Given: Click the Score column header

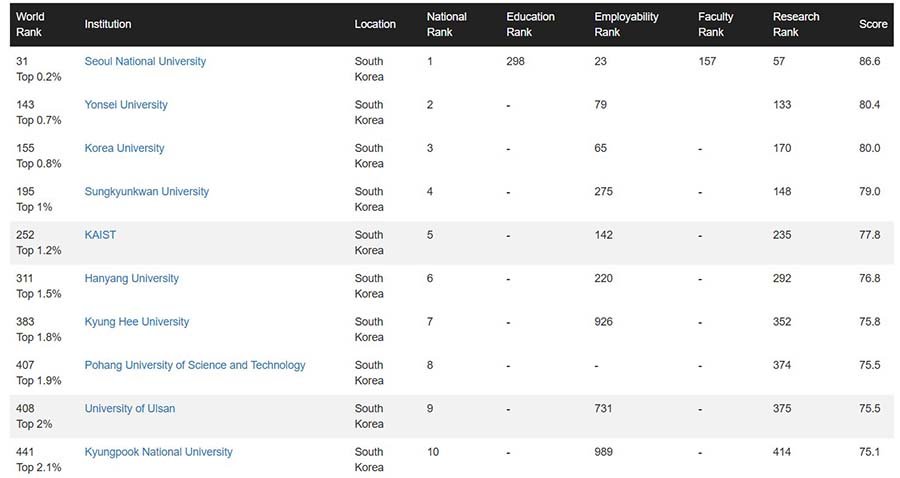Looking at the screenshot, I should click(873, 24).
